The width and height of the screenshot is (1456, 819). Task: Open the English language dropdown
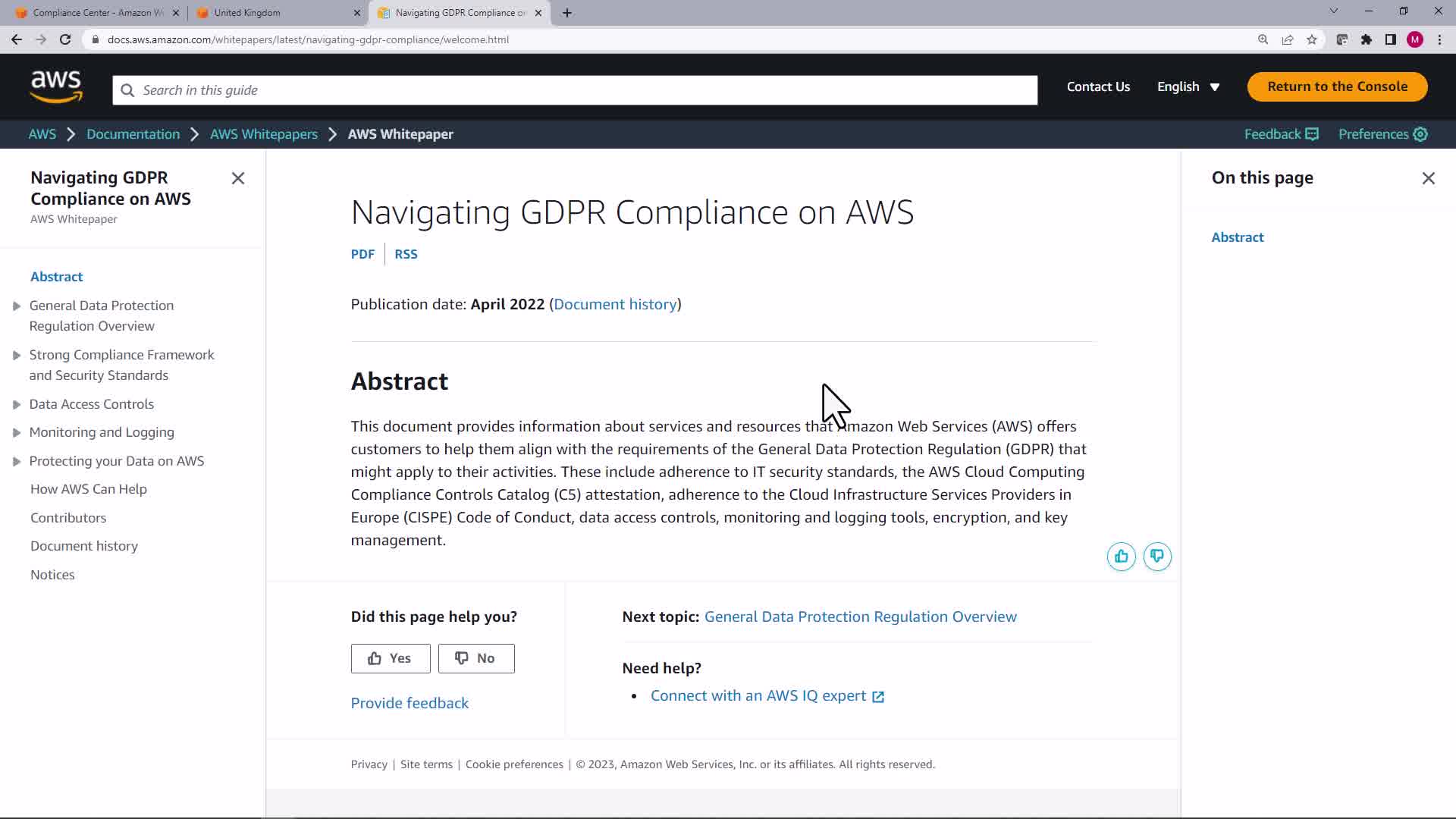tap(1188, 86)
